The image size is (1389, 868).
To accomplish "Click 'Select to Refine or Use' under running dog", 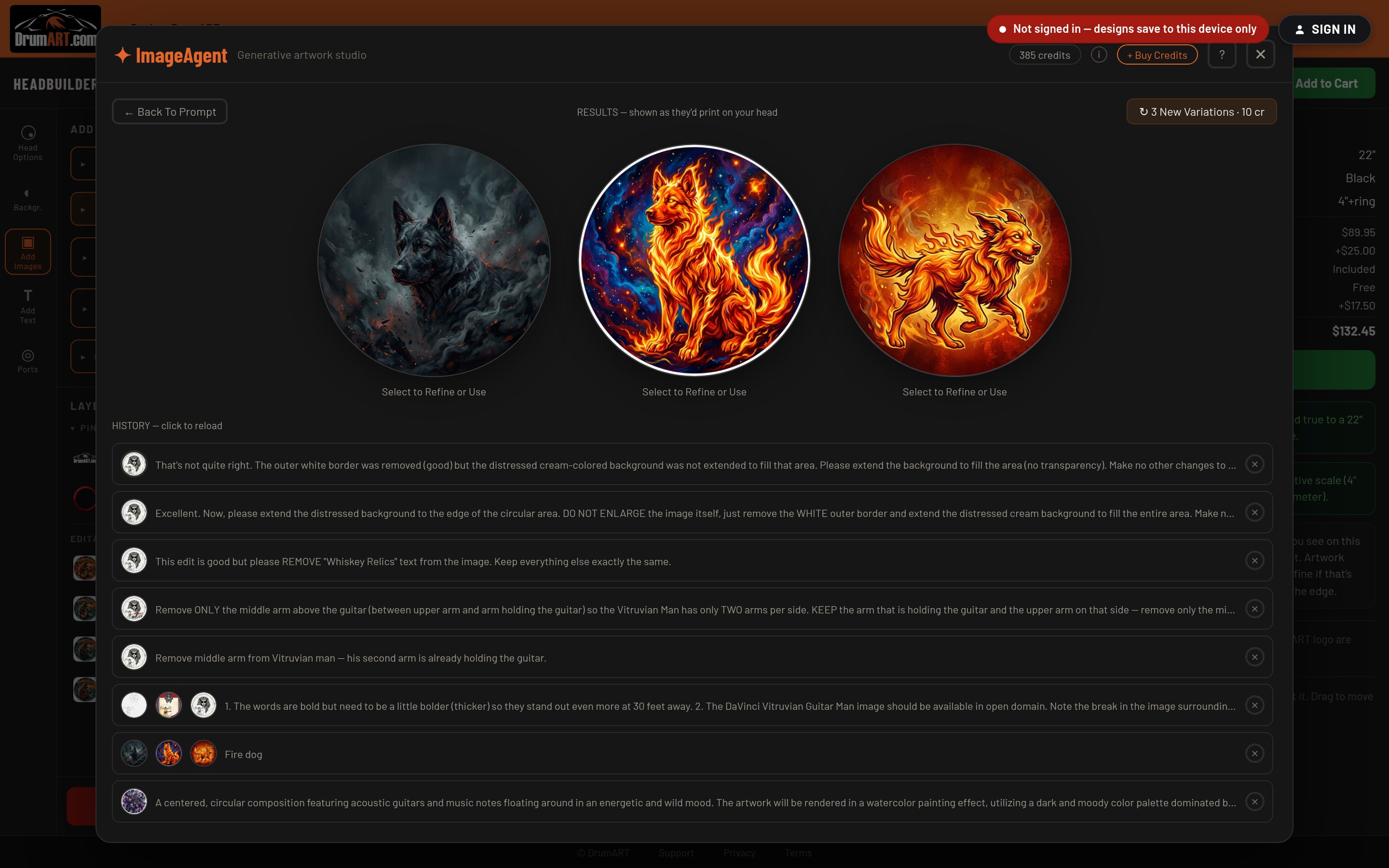I will point(954,392).
